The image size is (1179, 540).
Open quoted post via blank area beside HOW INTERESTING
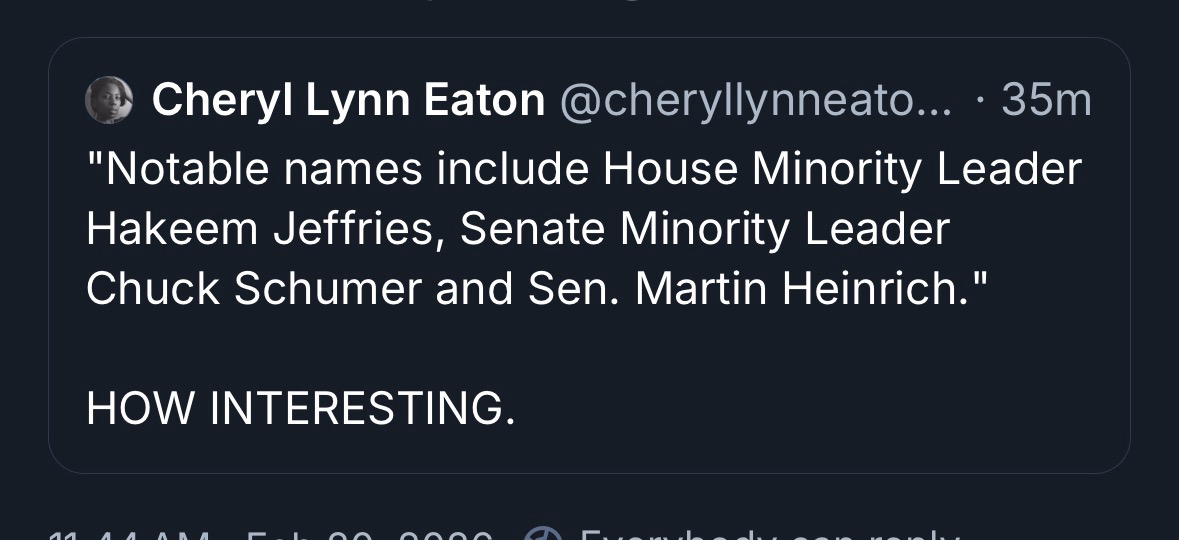coord(800,408)
